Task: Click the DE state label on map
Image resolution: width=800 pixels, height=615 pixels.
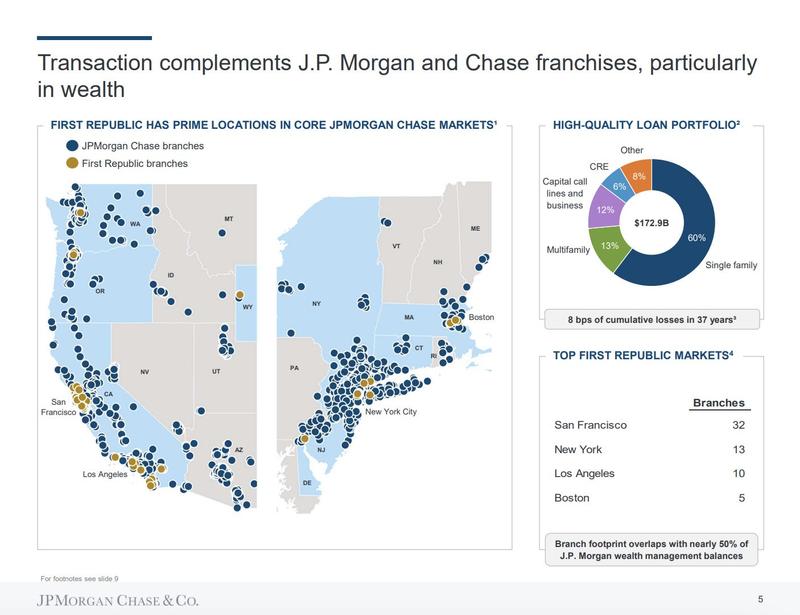Action: pyautogui.click(x=307, y=483)
